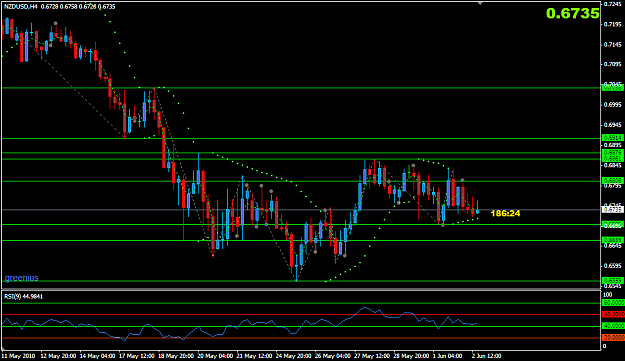Click the 0.7095 price scale label

tap(613, 64)
